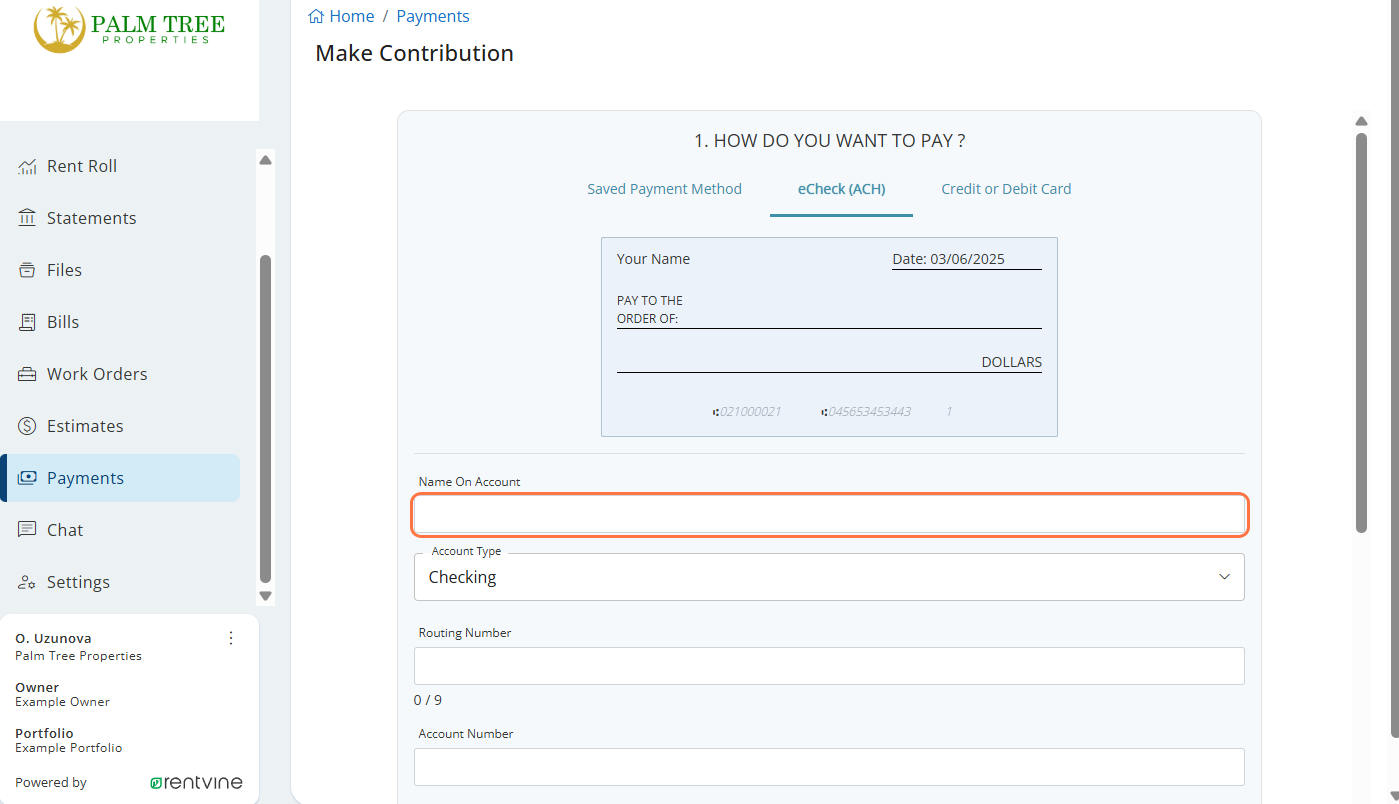Viewport: 1399px width, 804px height.
Task: Expand the Account Type dropdown
Action: pos(829,577)
